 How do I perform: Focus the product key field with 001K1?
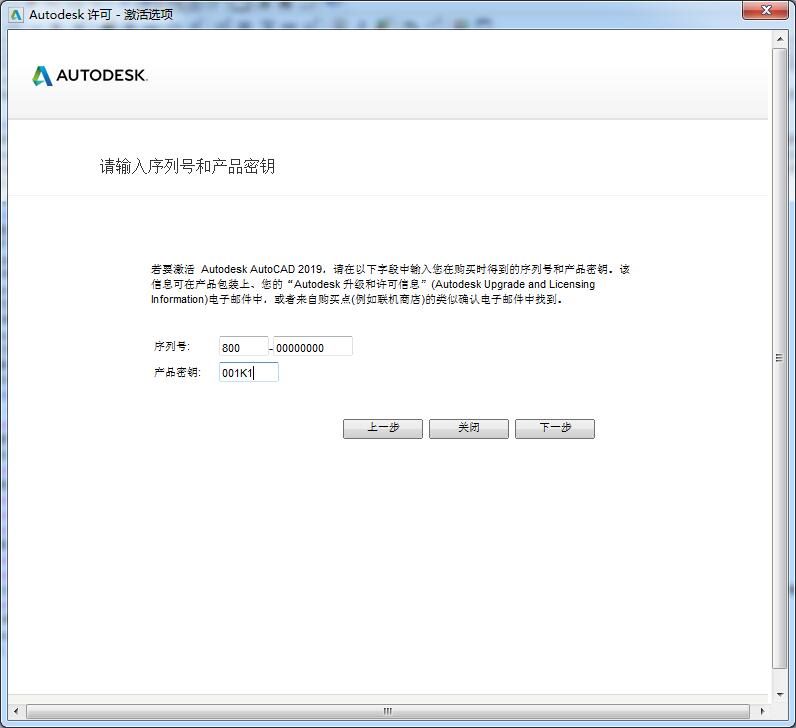coord(248,373)
